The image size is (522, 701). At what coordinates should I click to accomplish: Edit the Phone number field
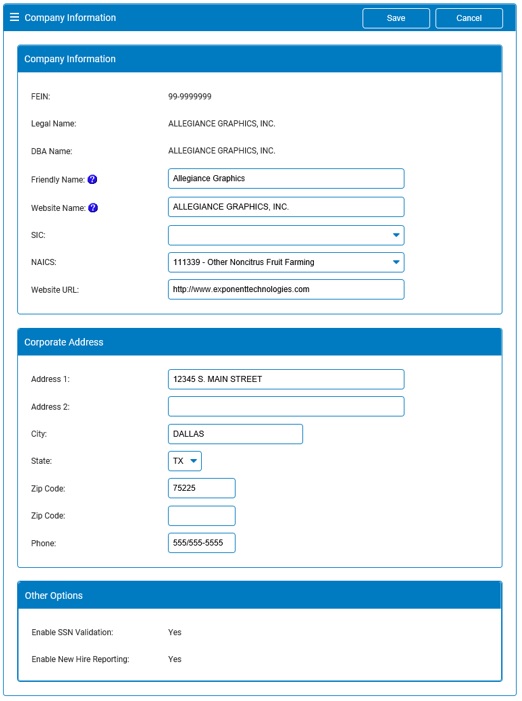[202, 543]
